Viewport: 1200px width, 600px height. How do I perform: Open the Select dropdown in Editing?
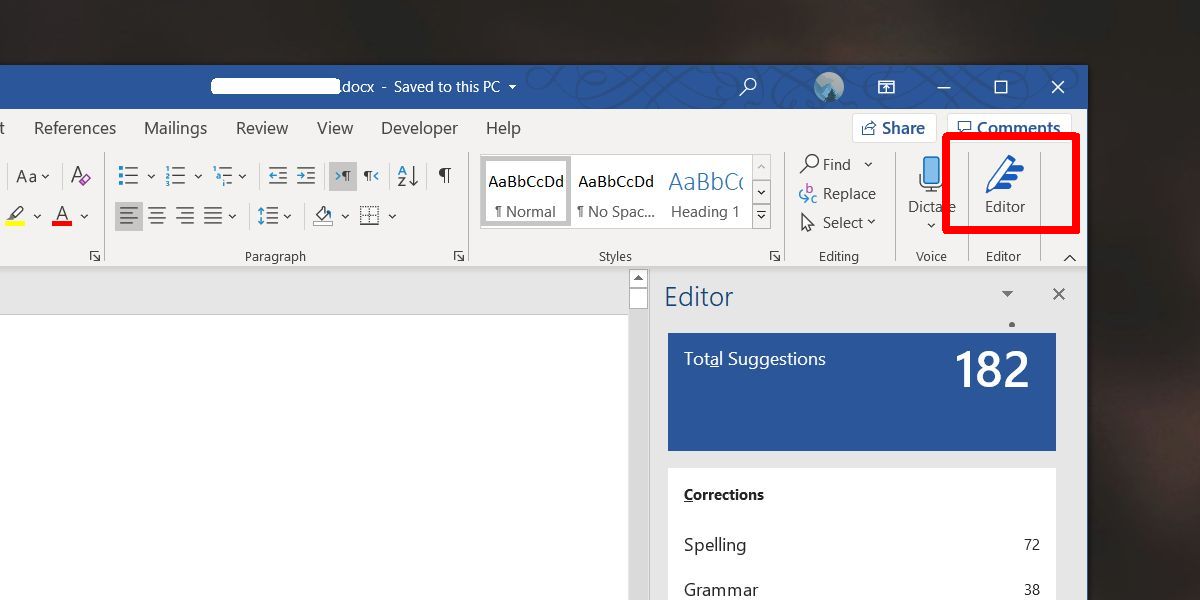coord(838,222)
